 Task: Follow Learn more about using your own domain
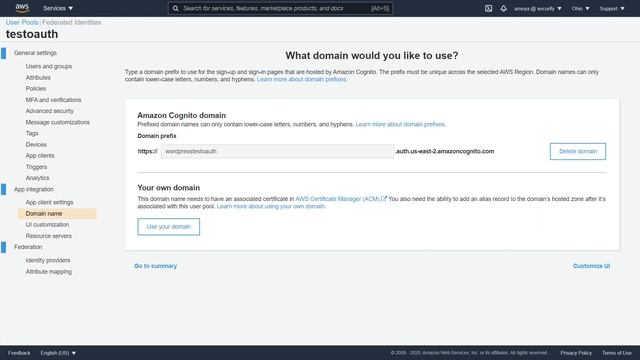click(x=271, y=207)
